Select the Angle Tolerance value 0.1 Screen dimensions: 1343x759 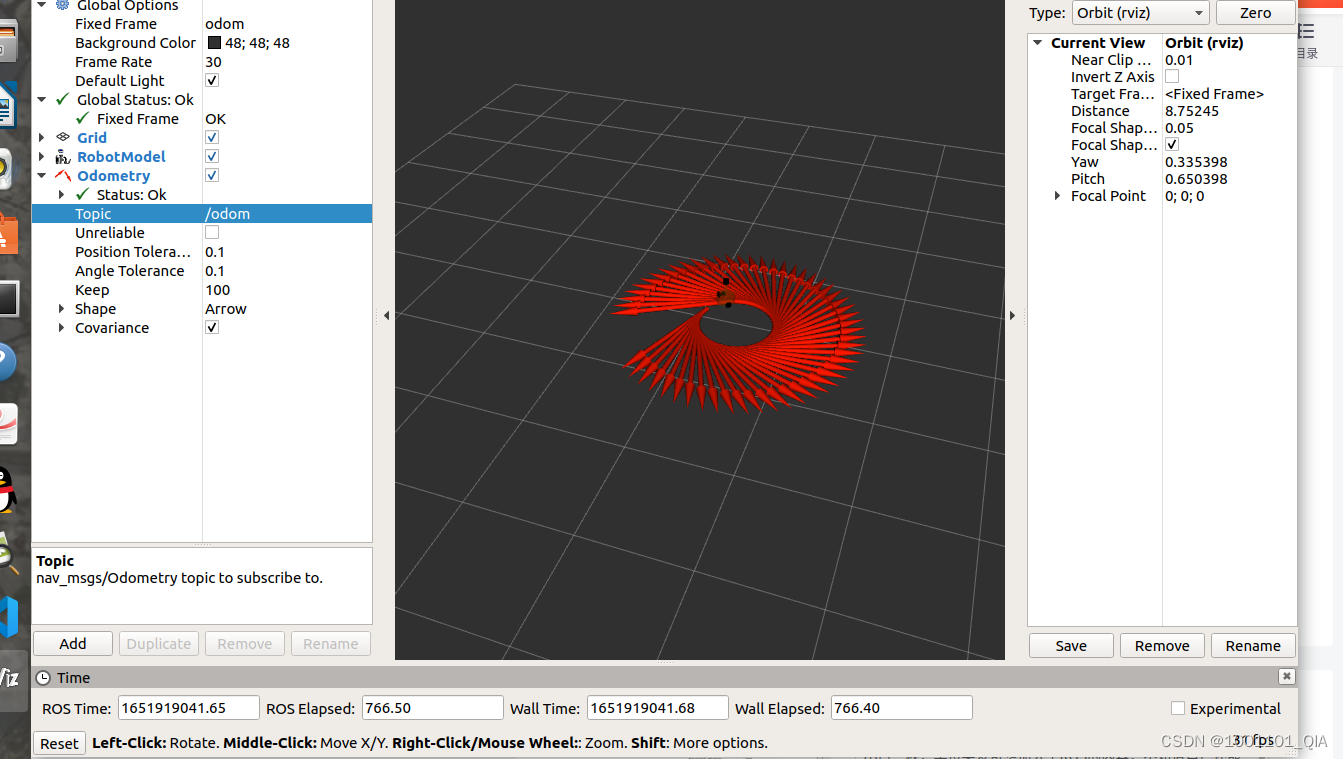[215, 270]
